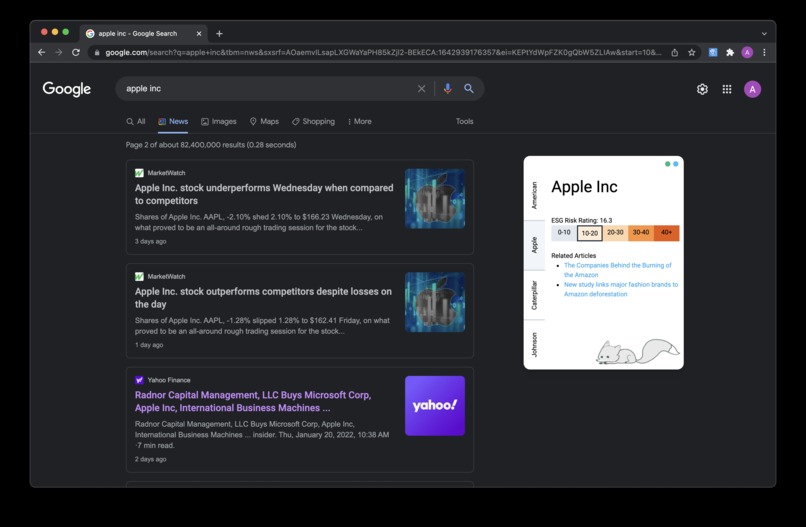Open the Radnor Capital Management article
Image resolution: width=806 pixels, height=527 pixels.
[x=253, y=402]
